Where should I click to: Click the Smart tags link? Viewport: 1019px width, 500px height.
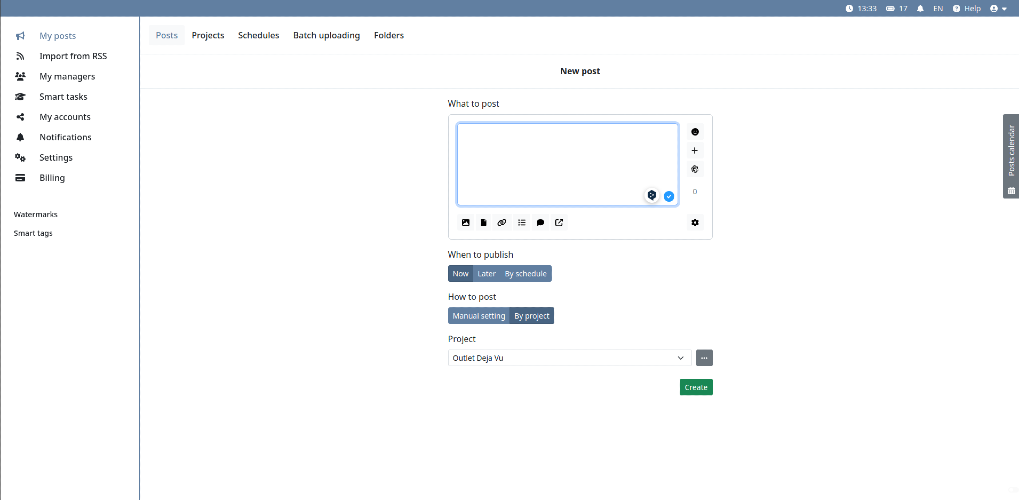coord(33,233)
